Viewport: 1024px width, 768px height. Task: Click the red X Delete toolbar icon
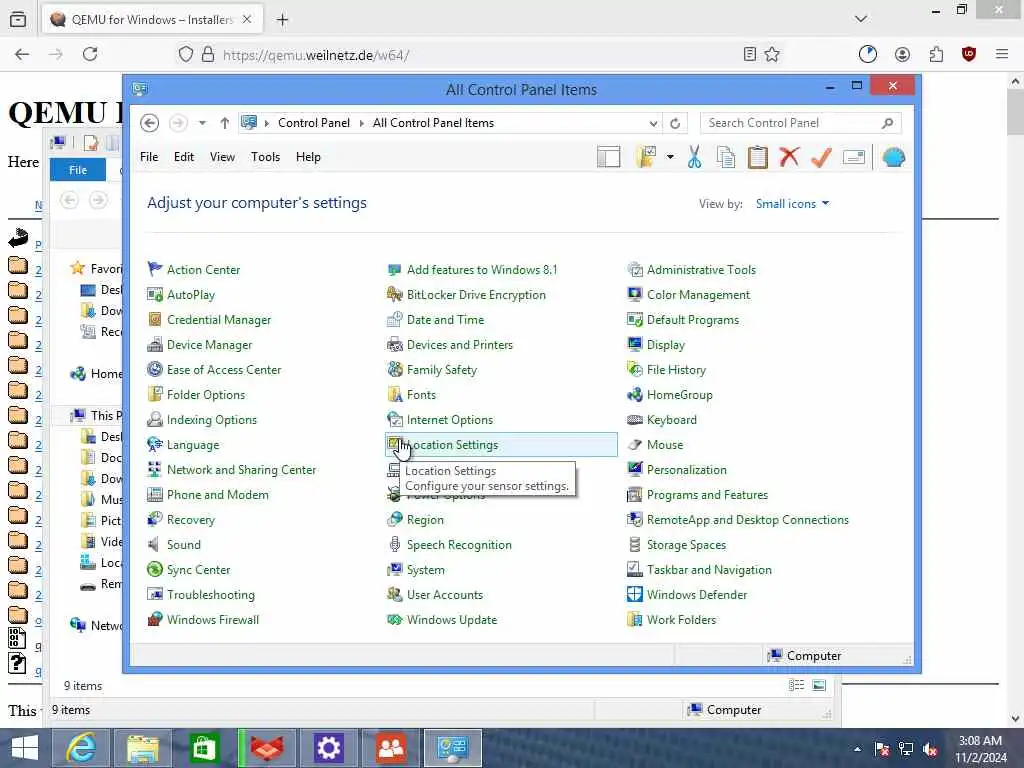coord(790,157)
